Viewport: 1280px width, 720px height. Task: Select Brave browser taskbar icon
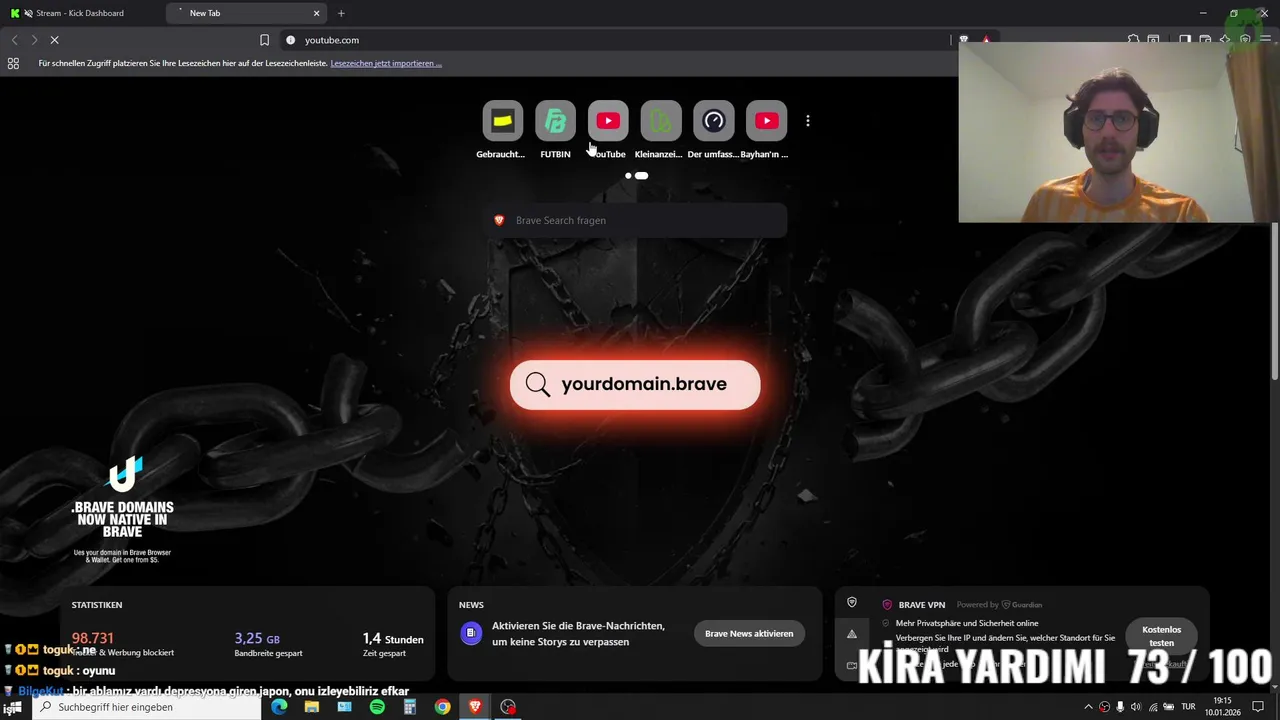pyautogui.click(x=475, y=707)
